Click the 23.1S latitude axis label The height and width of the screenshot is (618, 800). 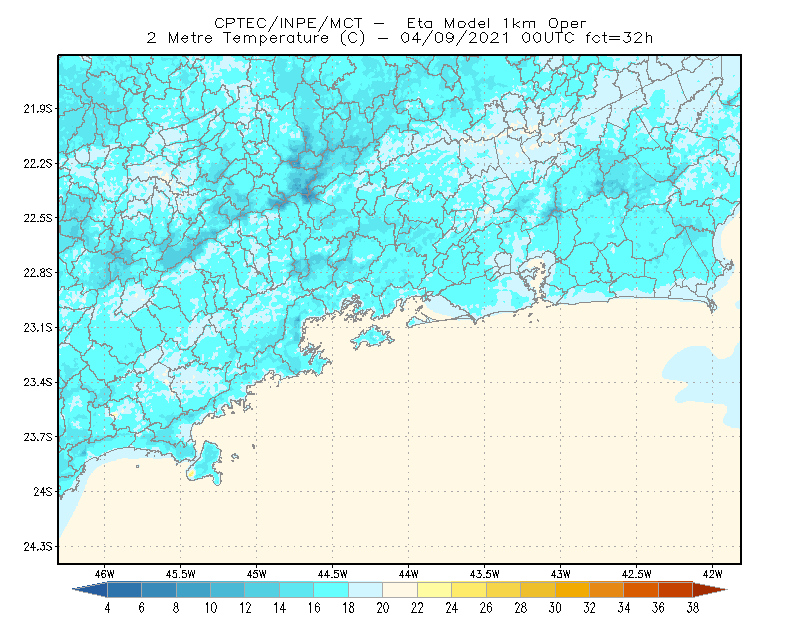[x=37, y=328]
